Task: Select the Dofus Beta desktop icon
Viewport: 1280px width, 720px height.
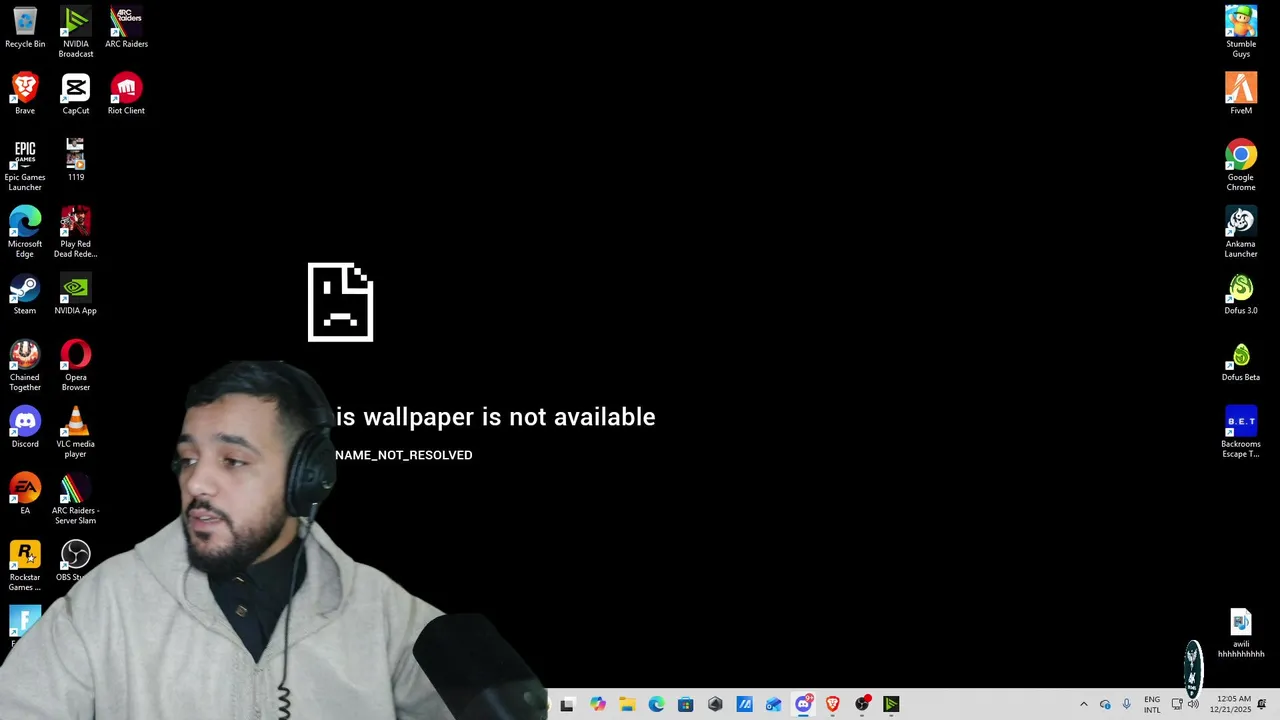Action: coord(1241,362)
